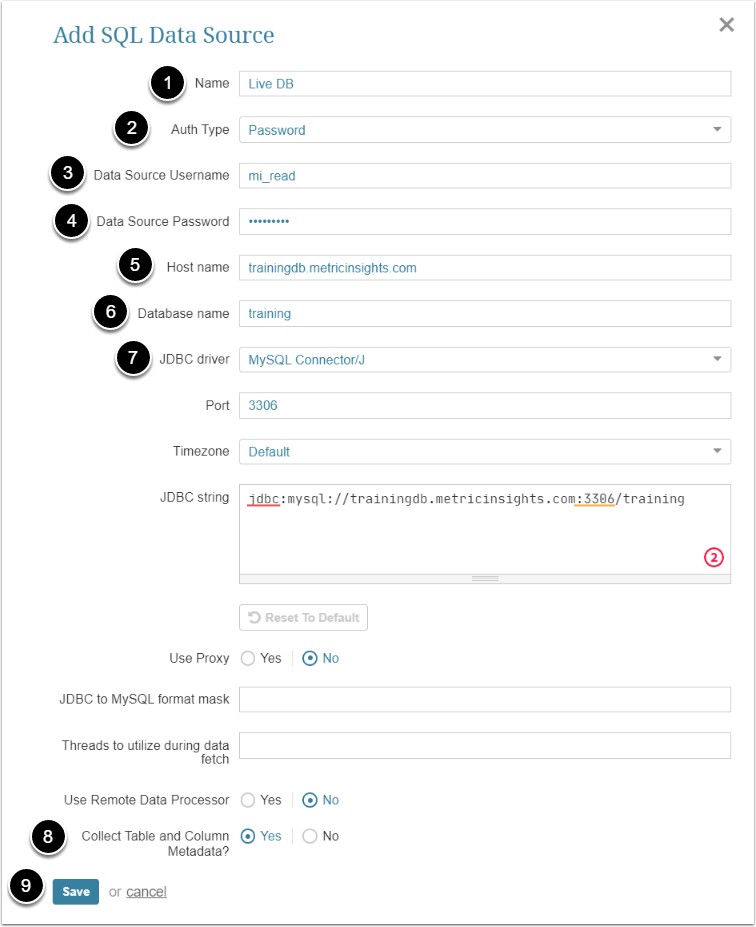Select No for Collect Table and Column Metadata

pos(310,836)
